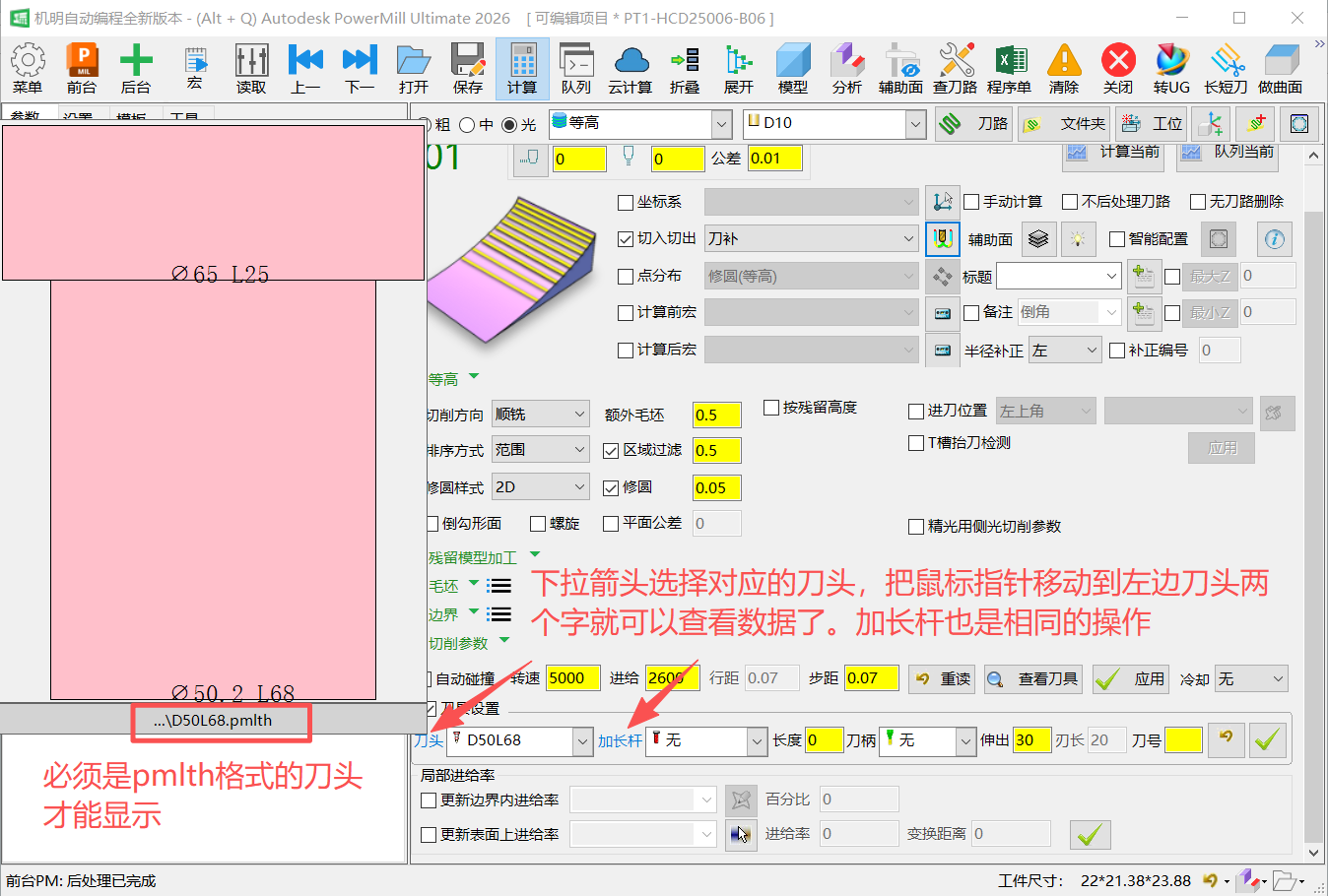
Task: Click the 查看刀具 button
Action: coord(1033,679)
